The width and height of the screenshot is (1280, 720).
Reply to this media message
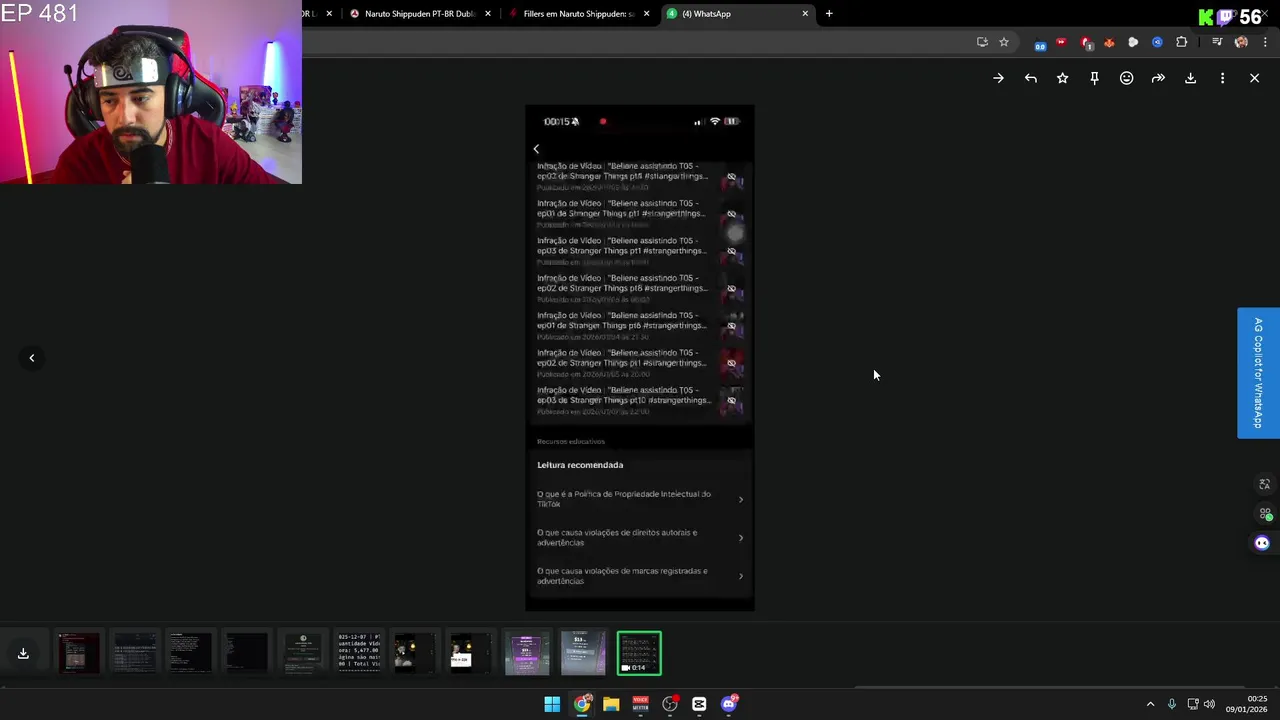click(x=1030, y=78)
